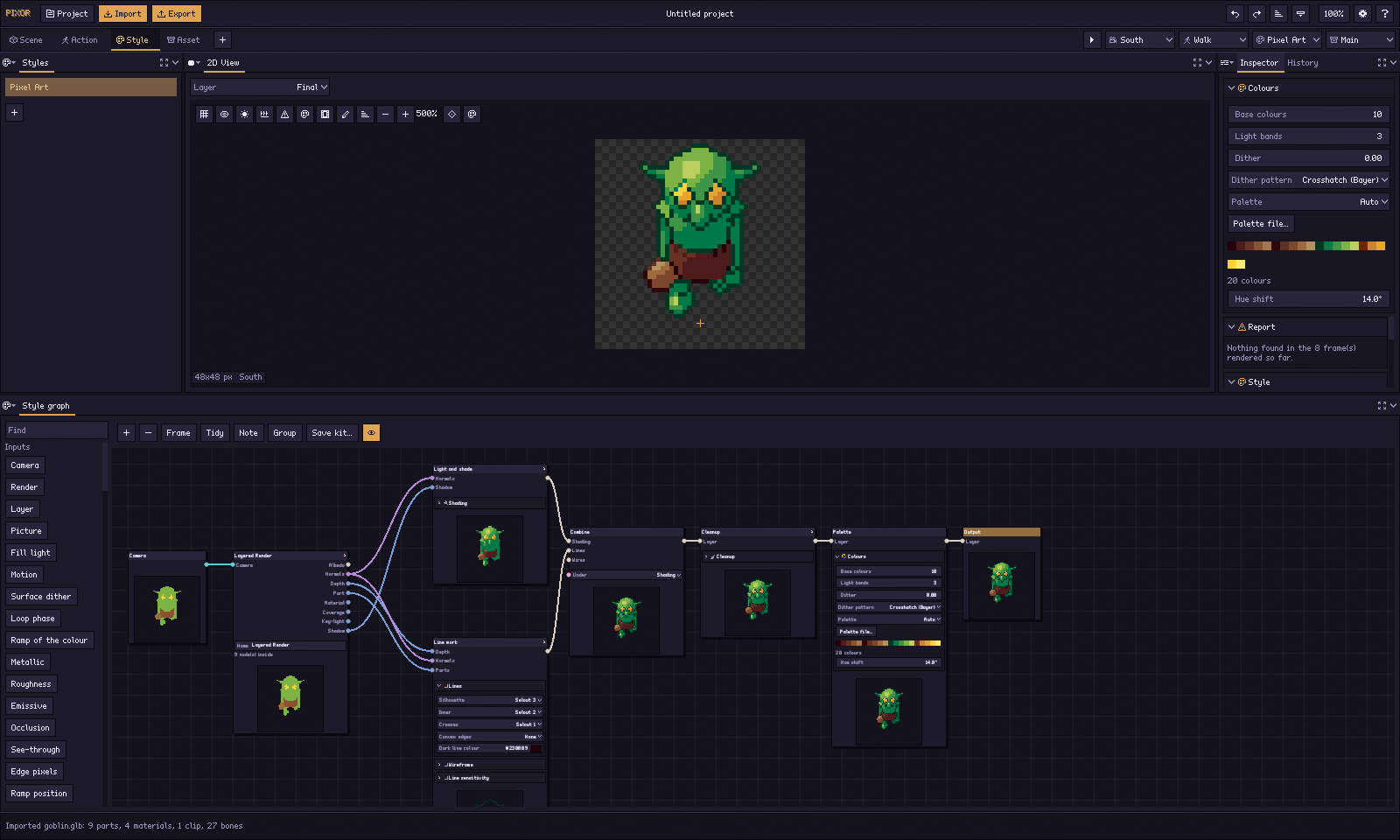
Task: Open the History tab
Action: point(1302,63)
